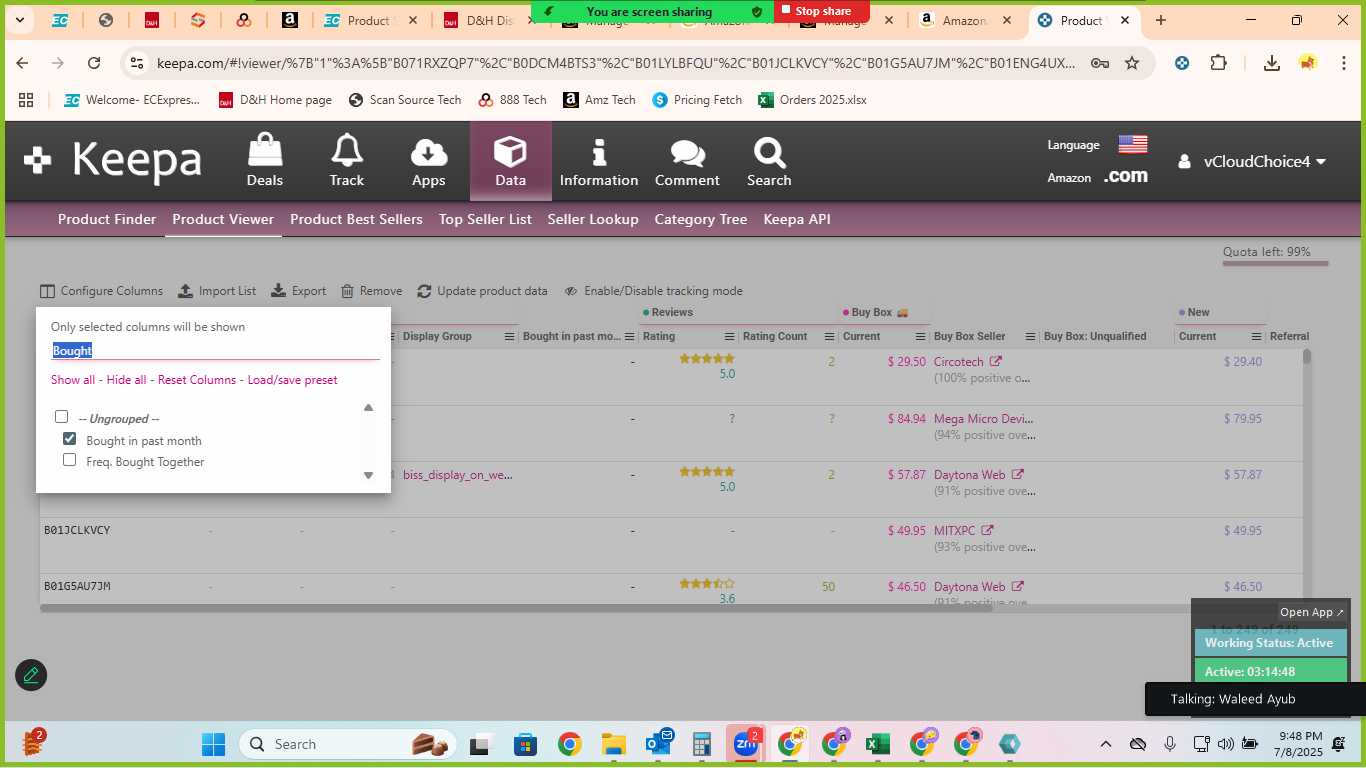This screenshot has width=1366, height=768.
Task: Click the column search field containing Bought
Action: pos(215,350)
